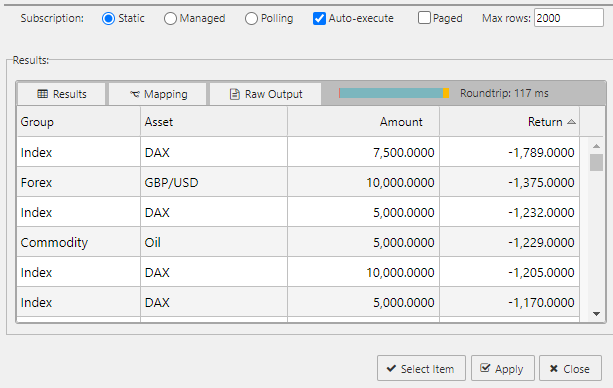Click the Apply button checkbox icon

click(485, 368)
